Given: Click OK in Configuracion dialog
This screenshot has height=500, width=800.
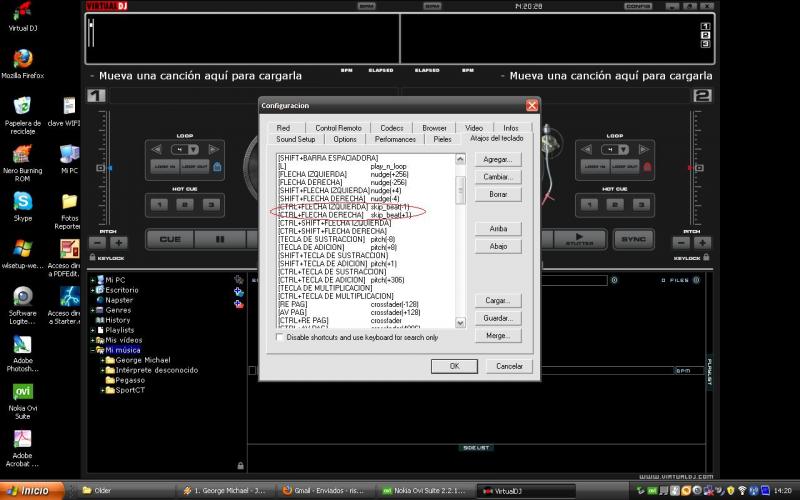Looking at the screenshot, I should [x=454, y=366].
